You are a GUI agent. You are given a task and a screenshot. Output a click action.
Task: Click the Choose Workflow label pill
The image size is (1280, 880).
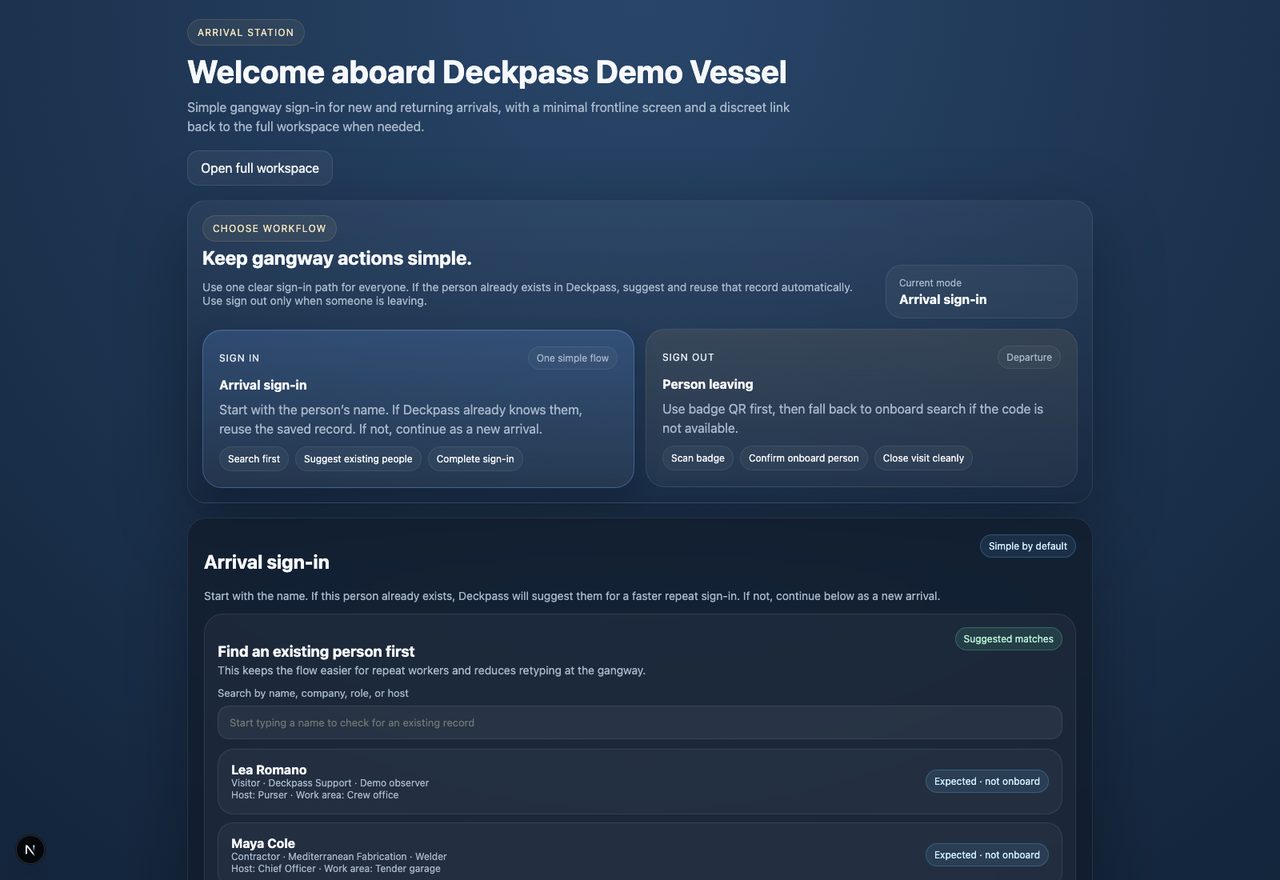(x=269, y=228)
